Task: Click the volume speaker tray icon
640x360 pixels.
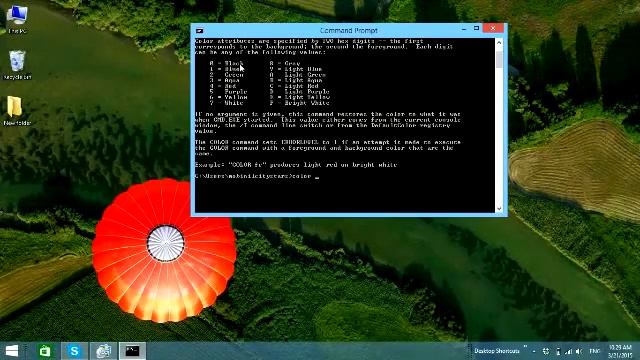Action: click(x=579, y=351)
